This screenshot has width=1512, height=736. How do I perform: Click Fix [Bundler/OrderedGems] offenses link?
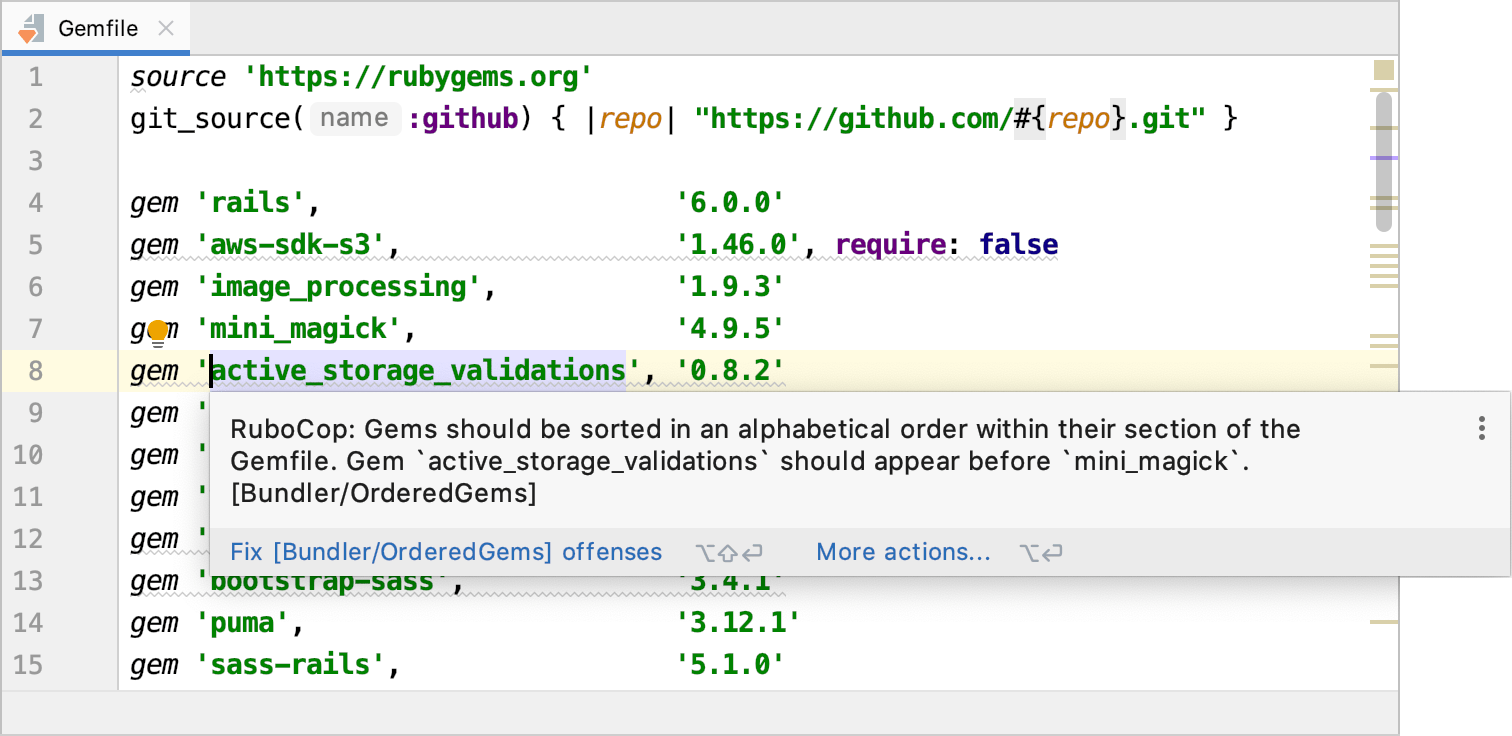click(x=446, y=552)
